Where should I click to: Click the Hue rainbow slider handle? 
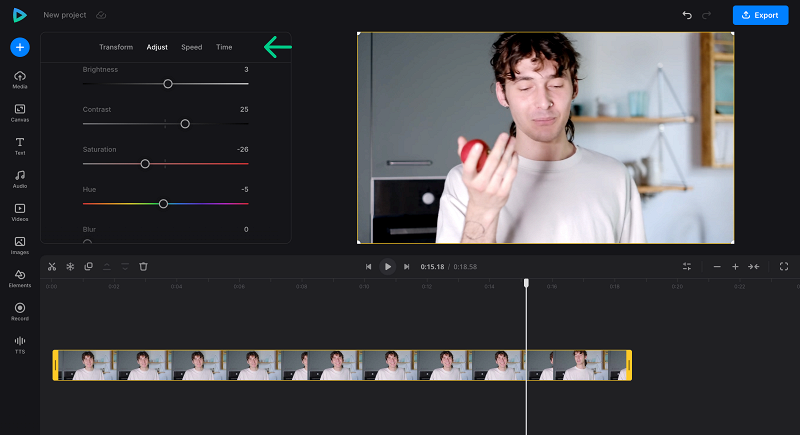pyautogui.click(x=163, y=204)
